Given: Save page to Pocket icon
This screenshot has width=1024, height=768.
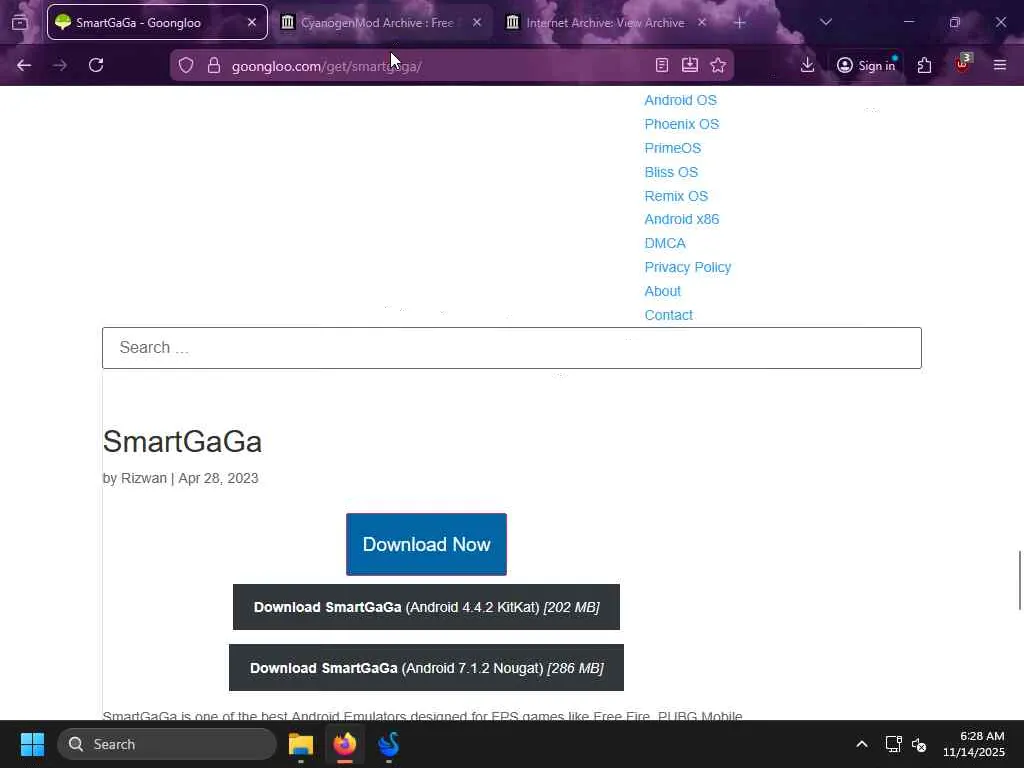Looking at the screenshot, I should click(690, 65).
